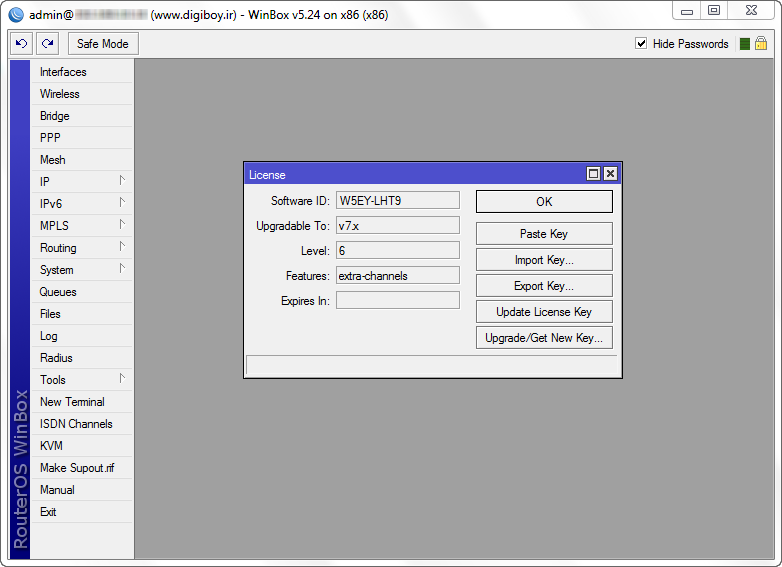Toggle the Hide Passwords checkbox
This screenshot has height=567, width=782.
click(x=641, y=43)
